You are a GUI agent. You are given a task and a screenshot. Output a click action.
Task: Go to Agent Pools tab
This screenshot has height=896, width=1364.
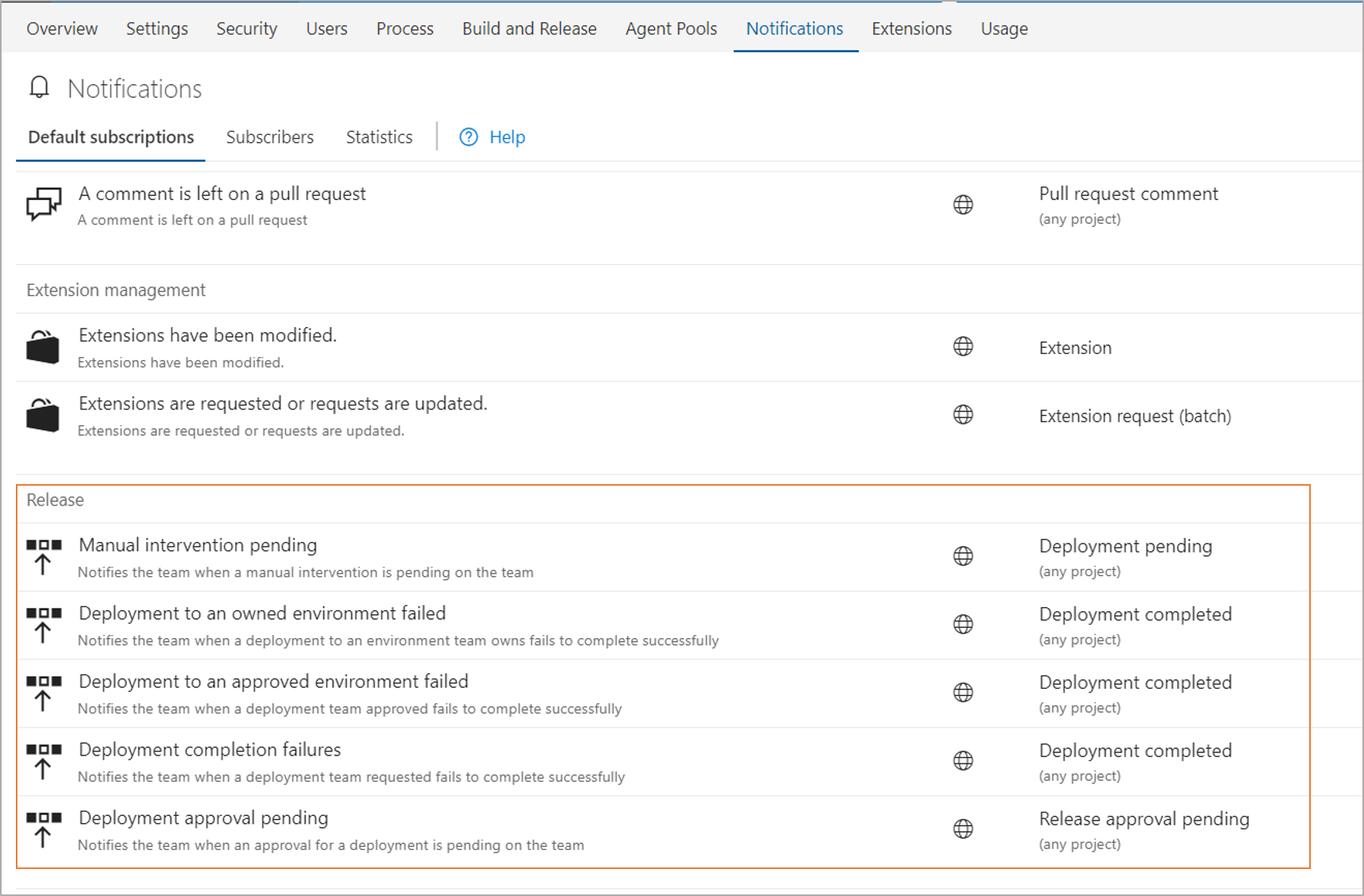pos(672,29)
